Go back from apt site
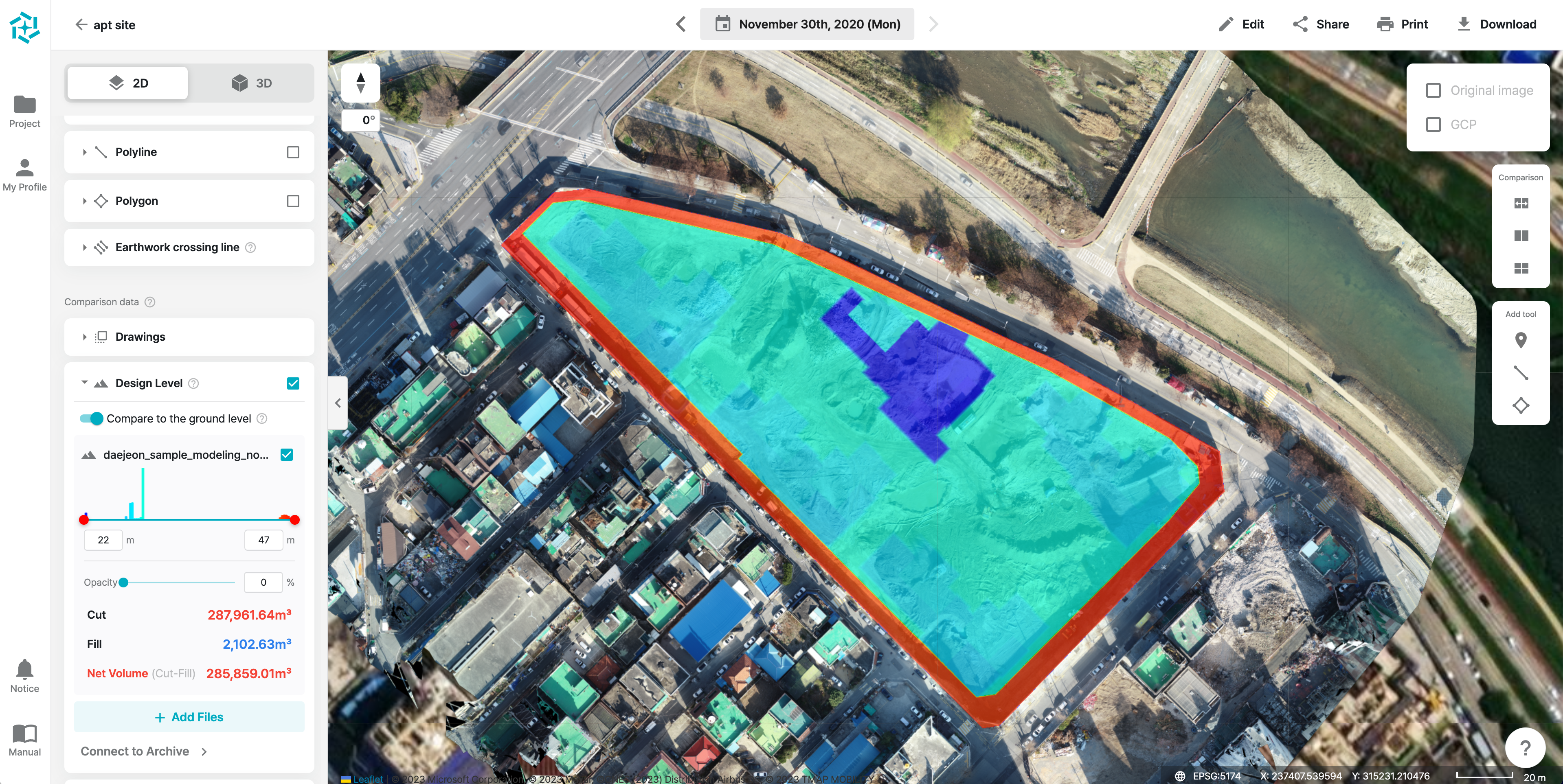 coord(81,24)
